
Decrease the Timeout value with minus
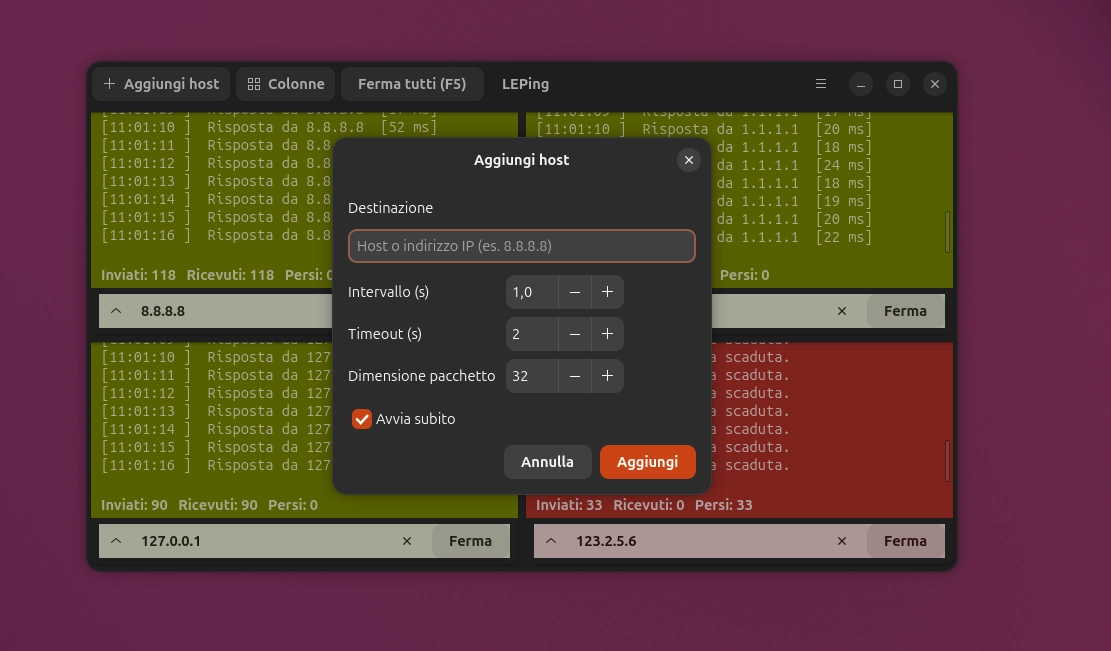pos(575,334)
